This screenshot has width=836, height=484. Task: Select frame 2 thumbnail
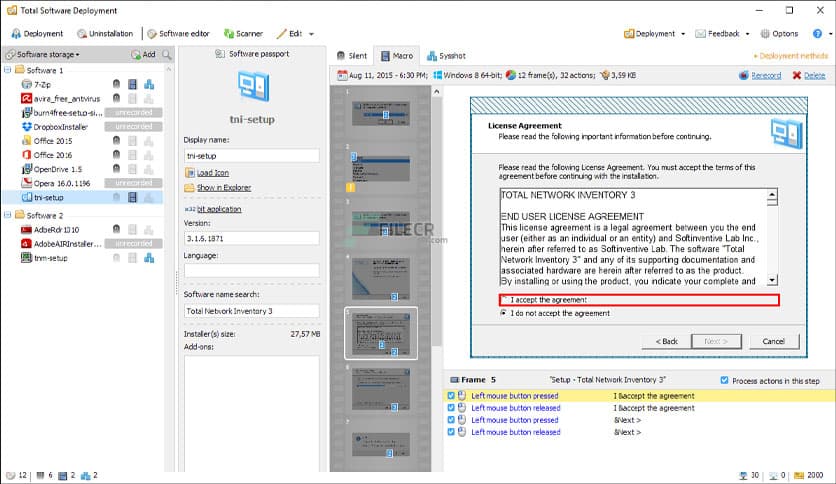381,169
